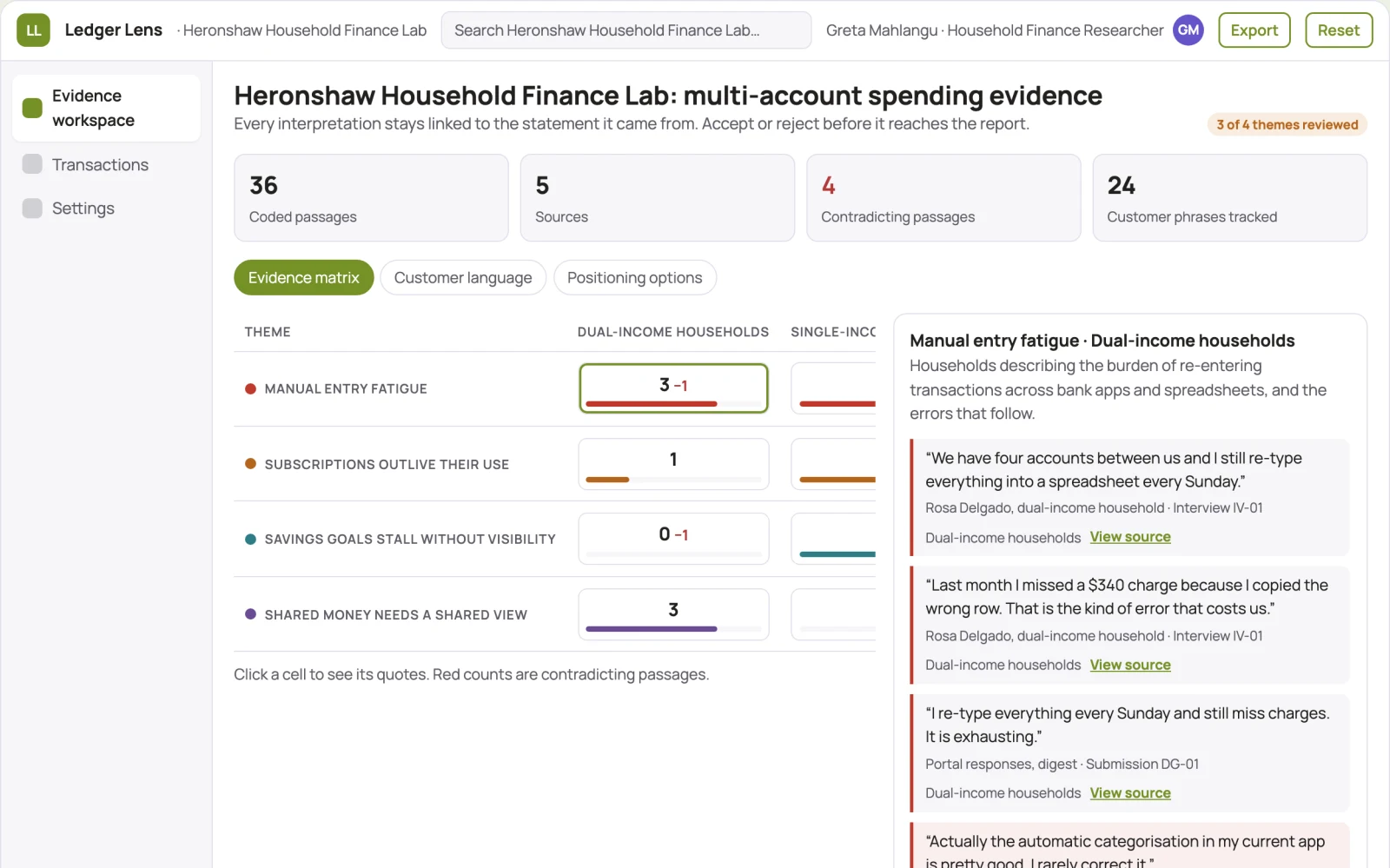This screenshot has width=1390, height=868.
Task: Select Savings goals stall dual-income cell
Action: [x=673, y=539]
